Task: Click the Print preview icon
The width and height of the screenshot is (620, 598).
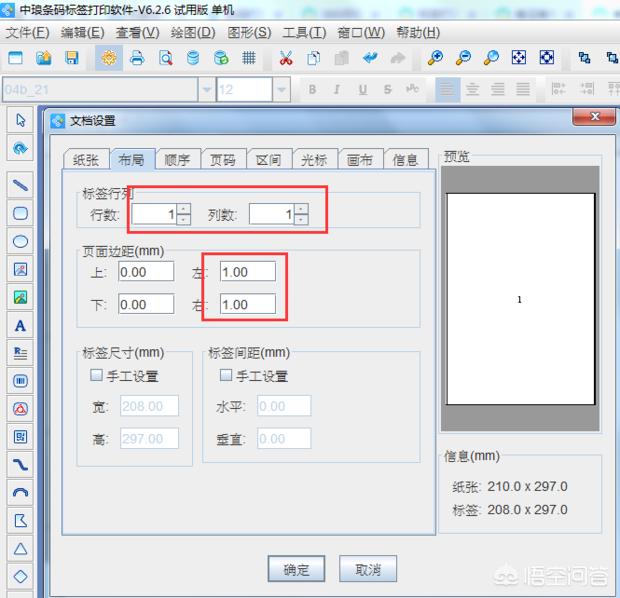Action: coord(165,58)
